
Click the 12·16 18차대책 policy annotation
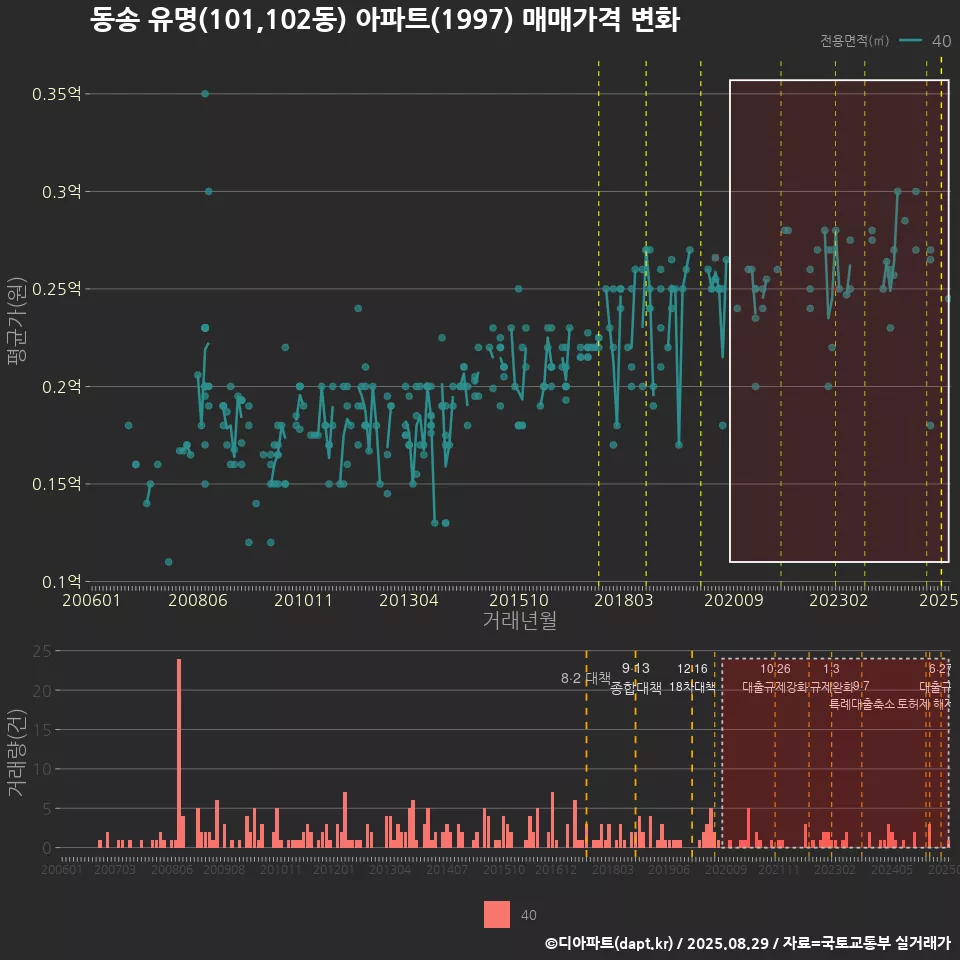[692, 678]
